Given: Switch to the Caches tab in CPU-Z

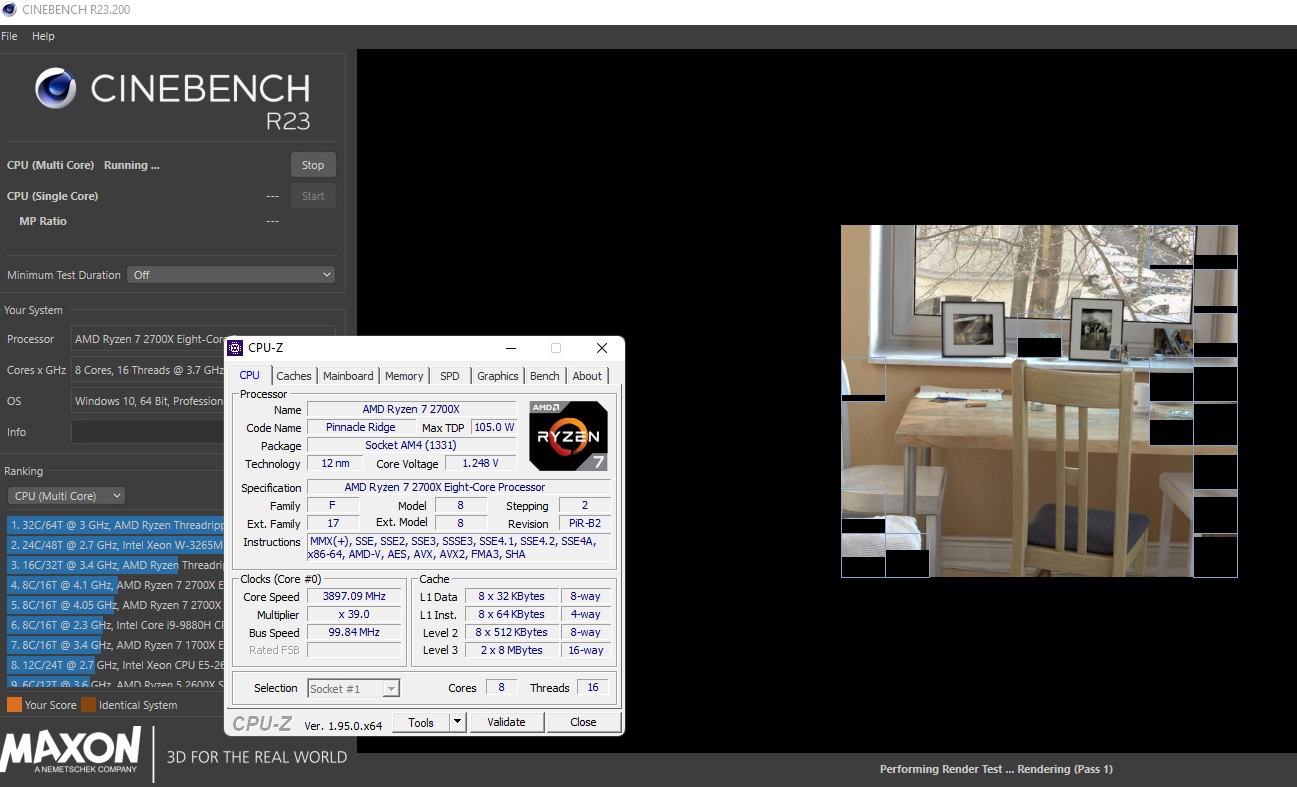Looking at the screenshot, I should click(294, 376).
